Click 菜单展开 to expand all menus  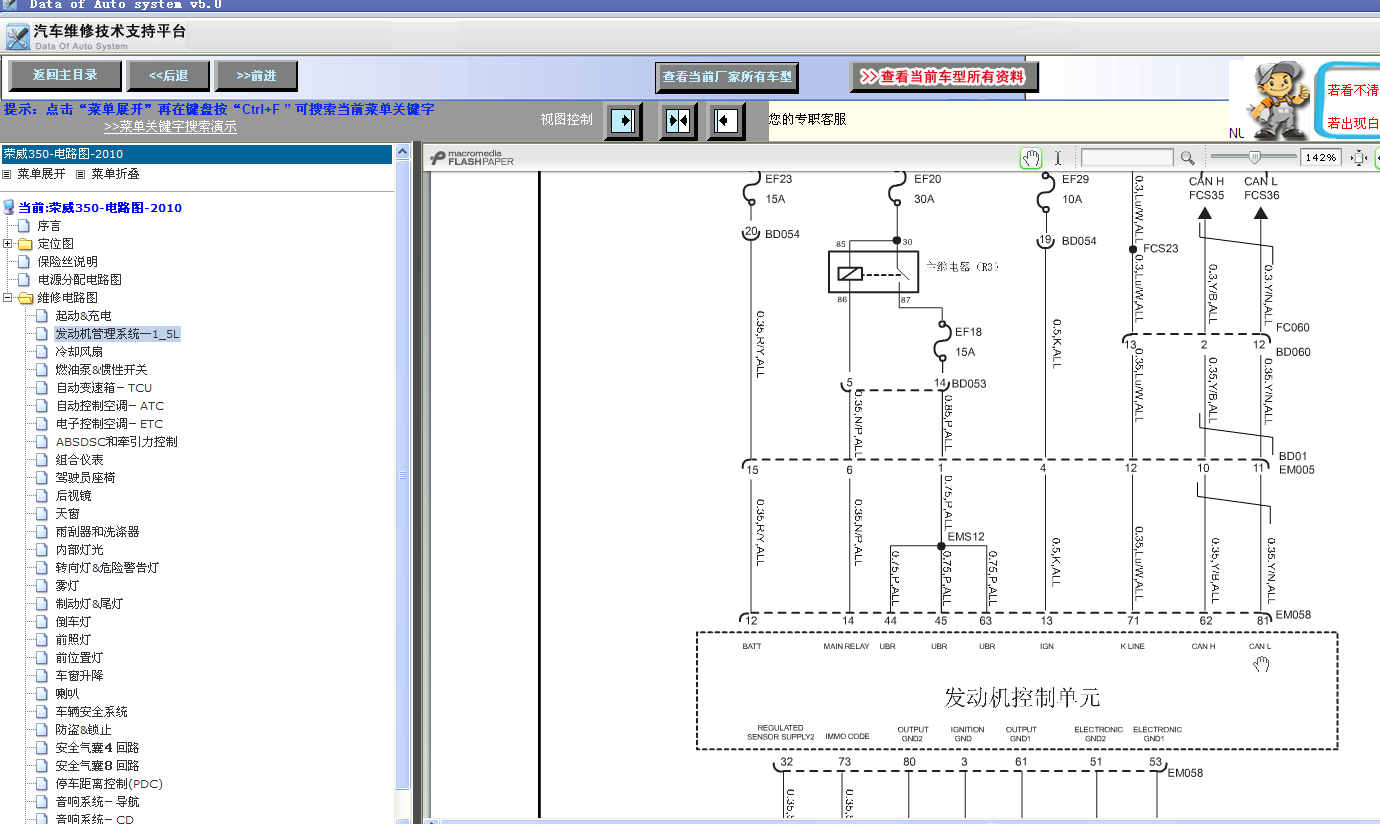click(41, 174)
